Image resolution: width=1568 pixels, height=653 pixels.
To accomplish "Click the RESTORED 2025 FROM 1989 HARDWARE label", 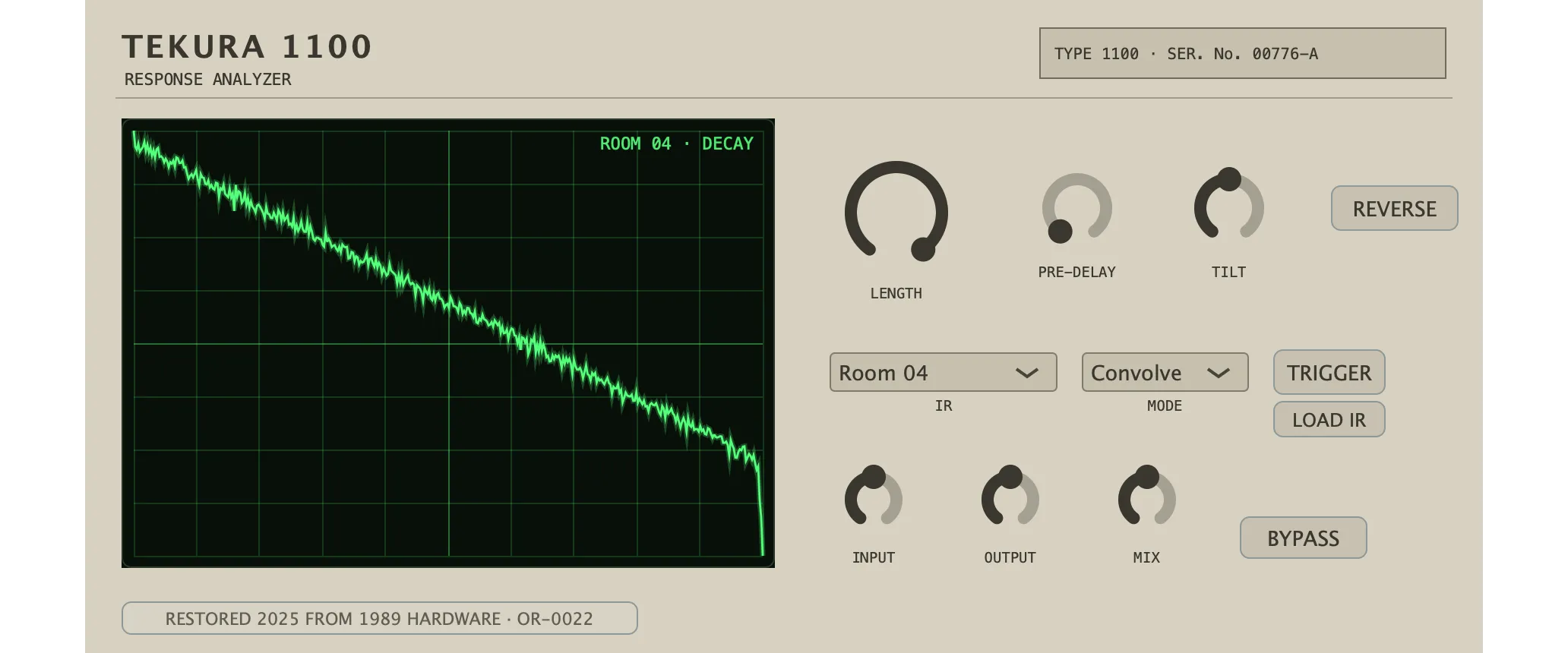I will pyautogui.click(x=379, y=618).
